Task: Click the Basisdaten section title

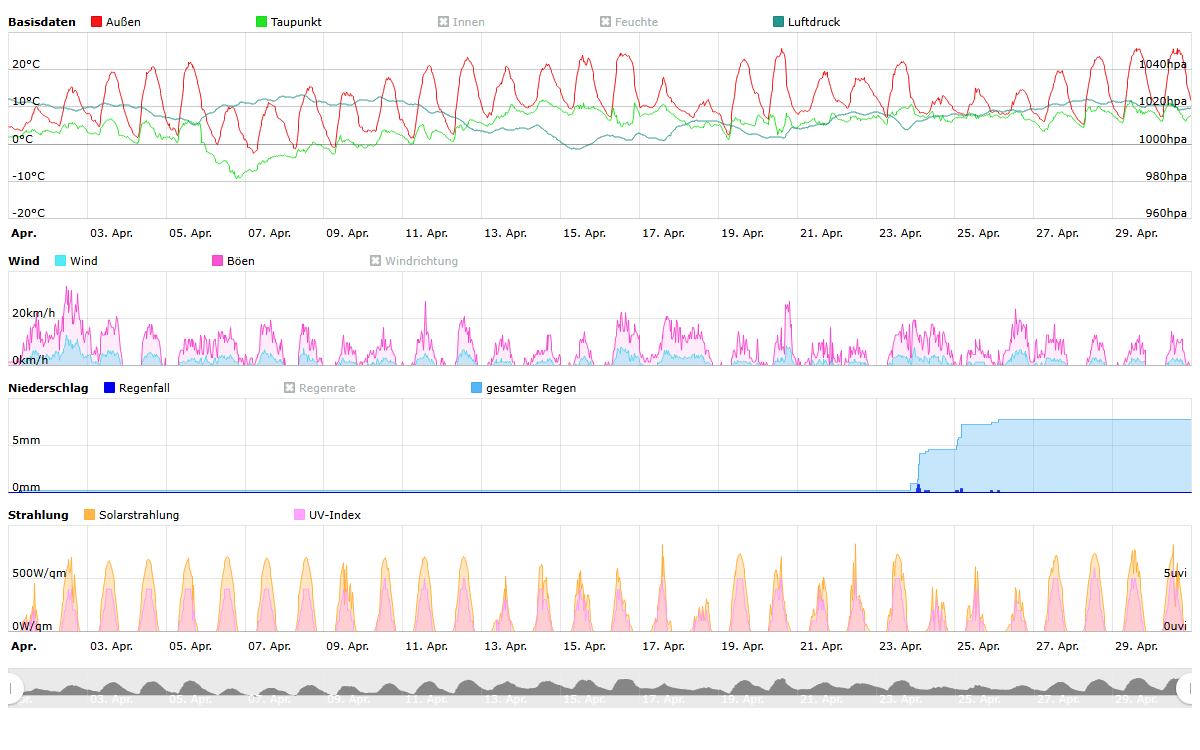Action: tap(42, 22)
